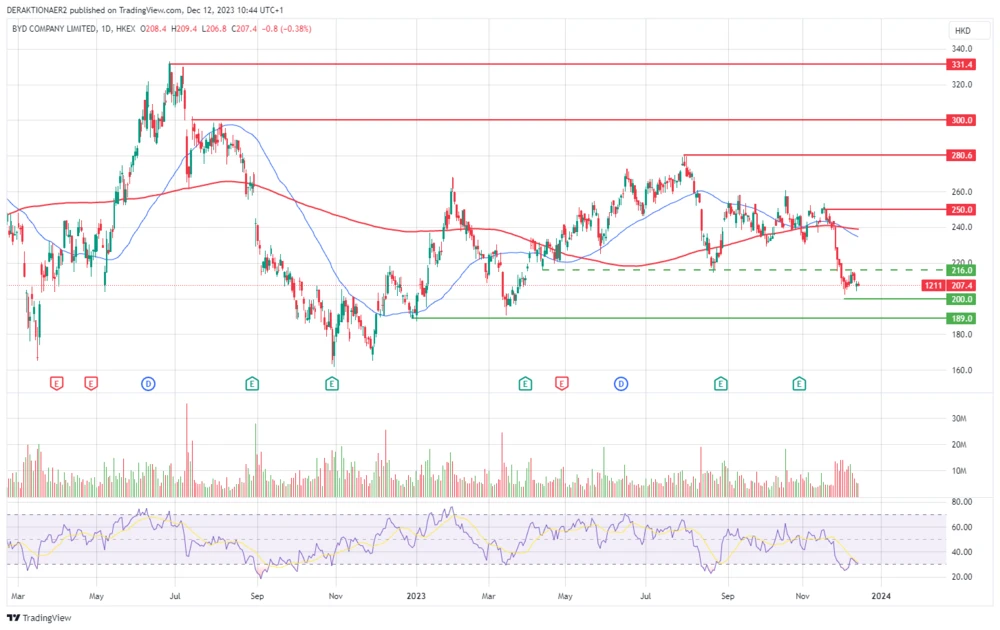Image resolution: width=1000 pixels, height=630 pixels.
Task: Click the green 216.0 price label
Action: click(961, 270)
